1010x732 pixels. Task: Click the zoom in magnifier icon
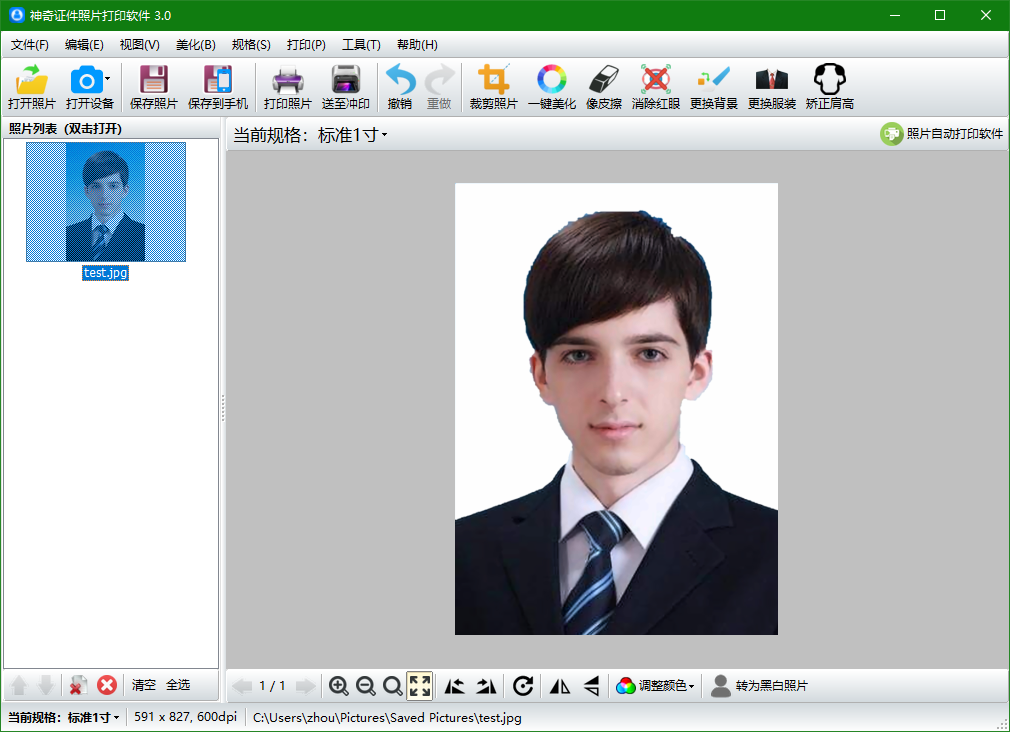point(339,685)
